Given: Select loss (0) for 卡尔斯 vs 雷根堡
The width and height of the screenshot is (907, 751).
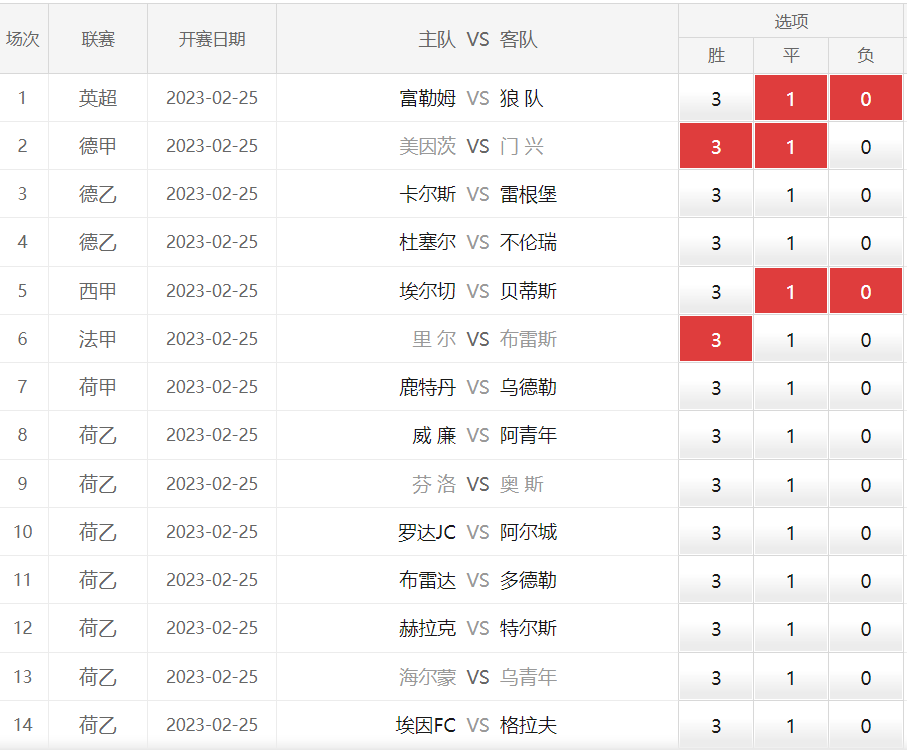Looking at the screenshot, I should (866, 194).
